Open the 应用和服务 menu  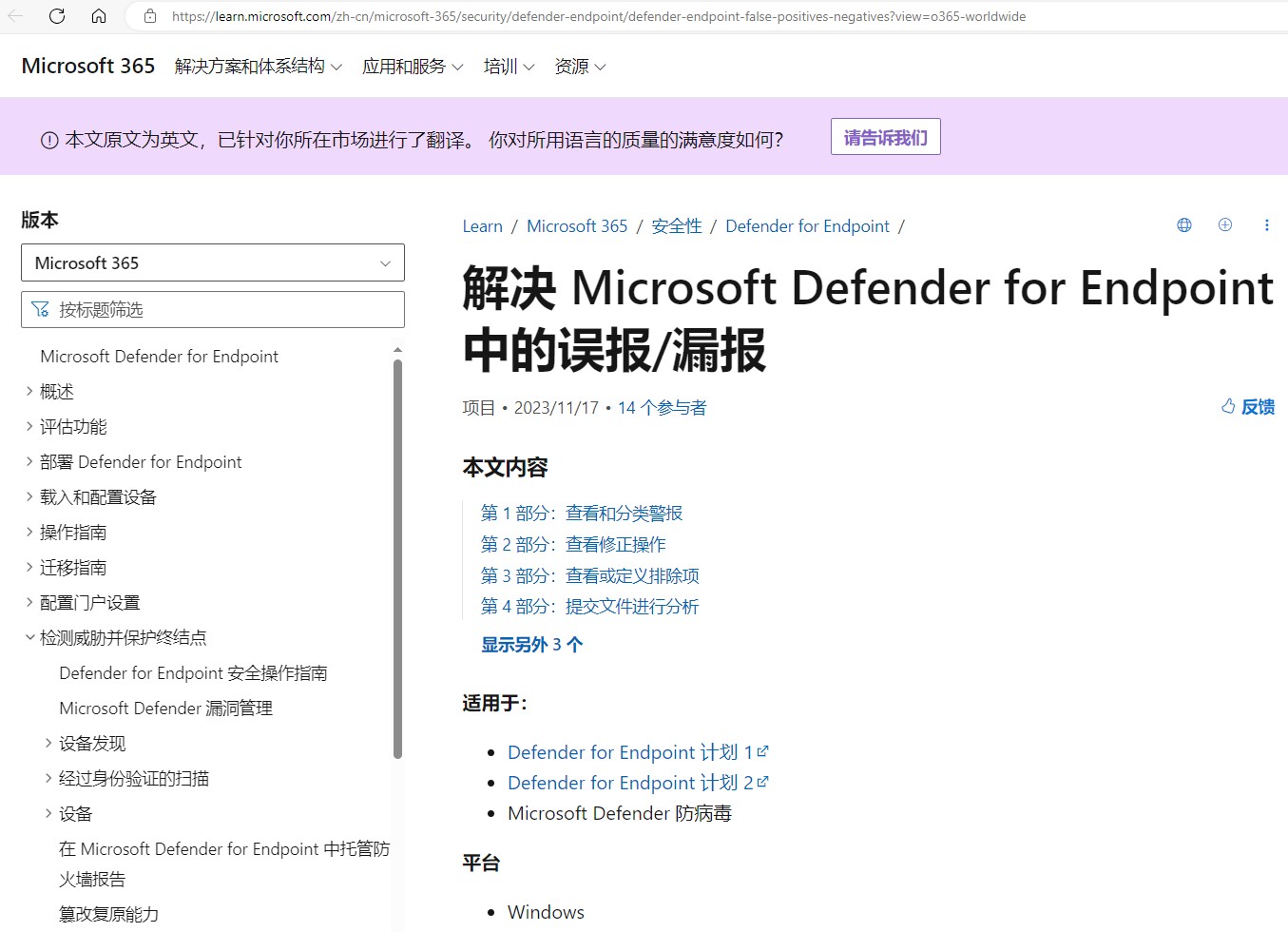pos(413,67)
